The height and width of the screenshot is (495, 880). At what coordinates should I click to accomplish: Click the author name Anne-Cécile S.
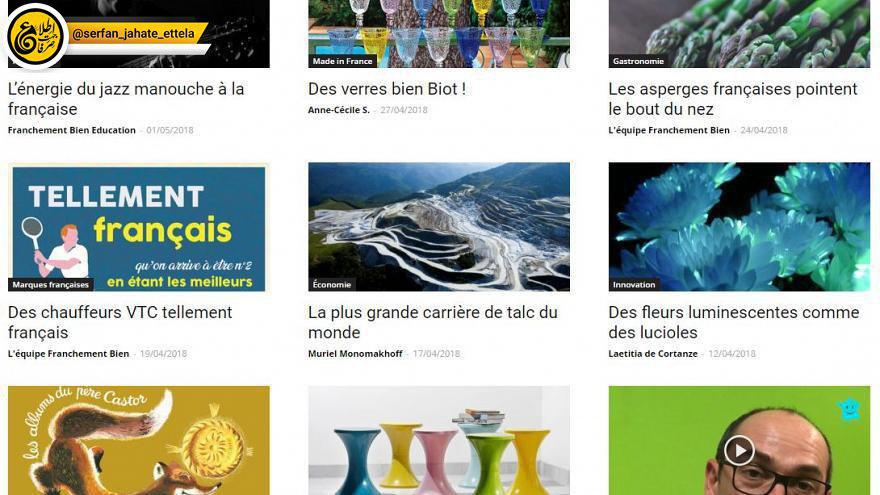[338, 110]
